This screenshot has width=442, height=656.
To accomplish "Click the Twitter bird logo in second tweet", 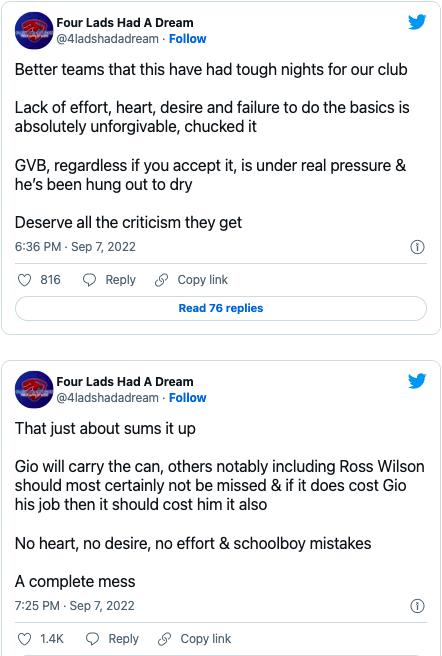I will [x=417, y=381].
